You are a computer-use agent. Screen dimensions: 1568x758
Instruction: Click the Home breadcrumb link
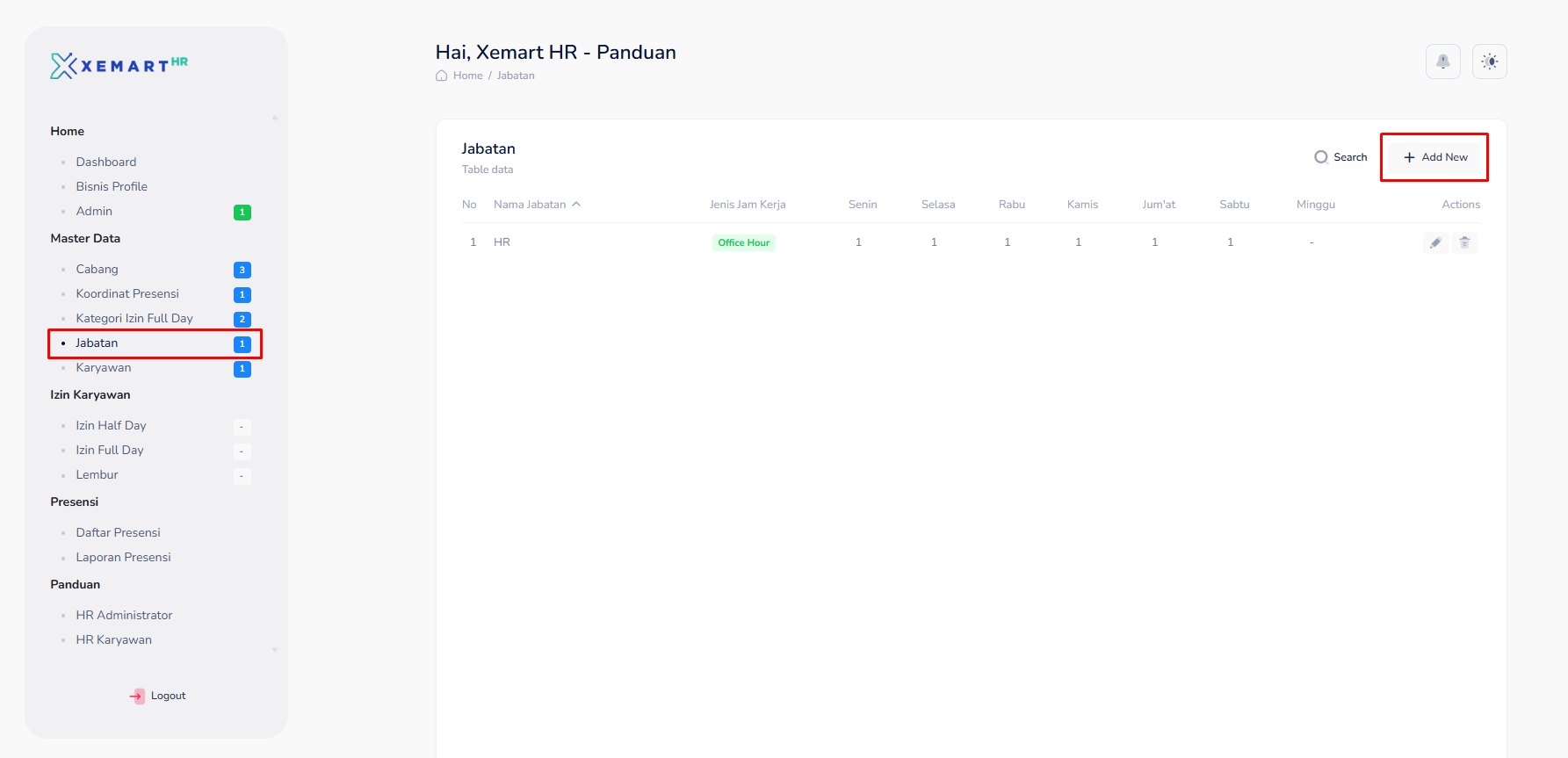point(467,76)
